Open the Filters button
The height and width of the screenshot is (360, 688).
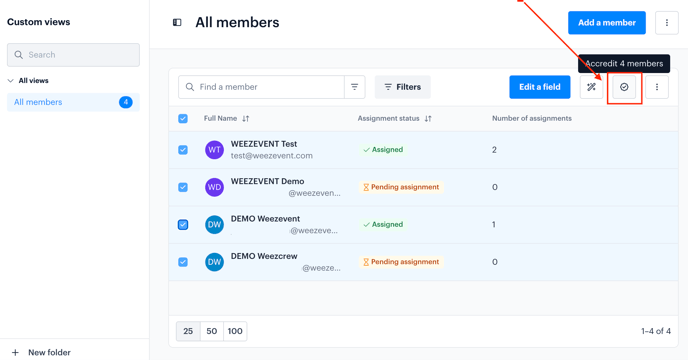402,87
